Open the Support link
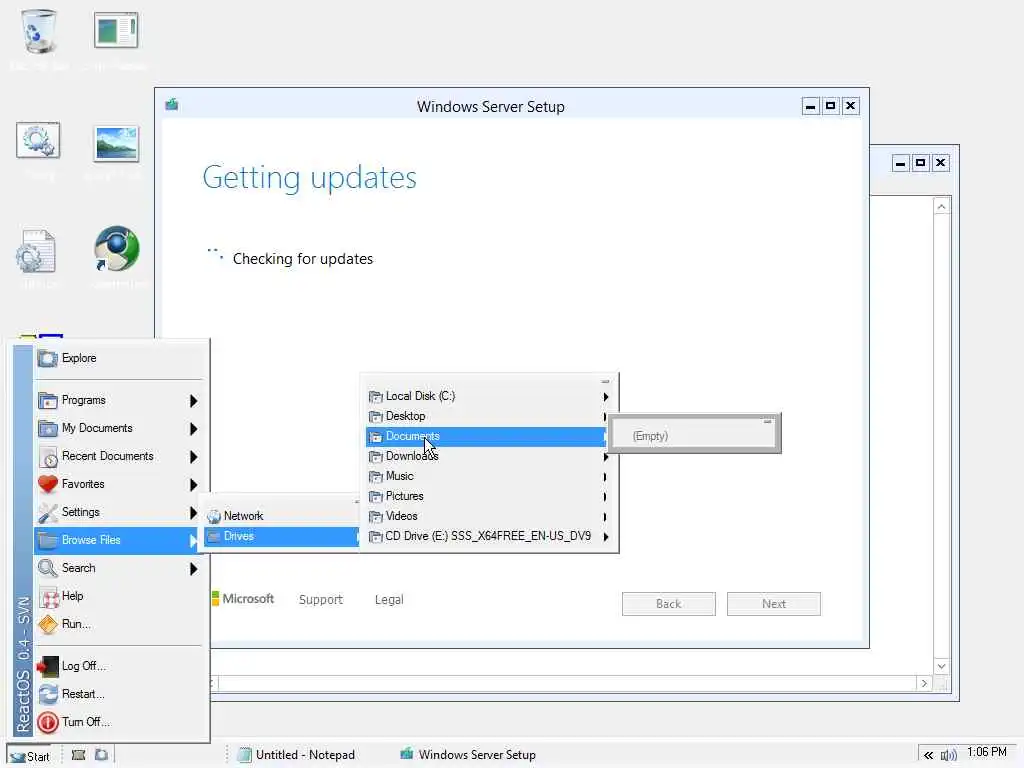 coord(321,600)
